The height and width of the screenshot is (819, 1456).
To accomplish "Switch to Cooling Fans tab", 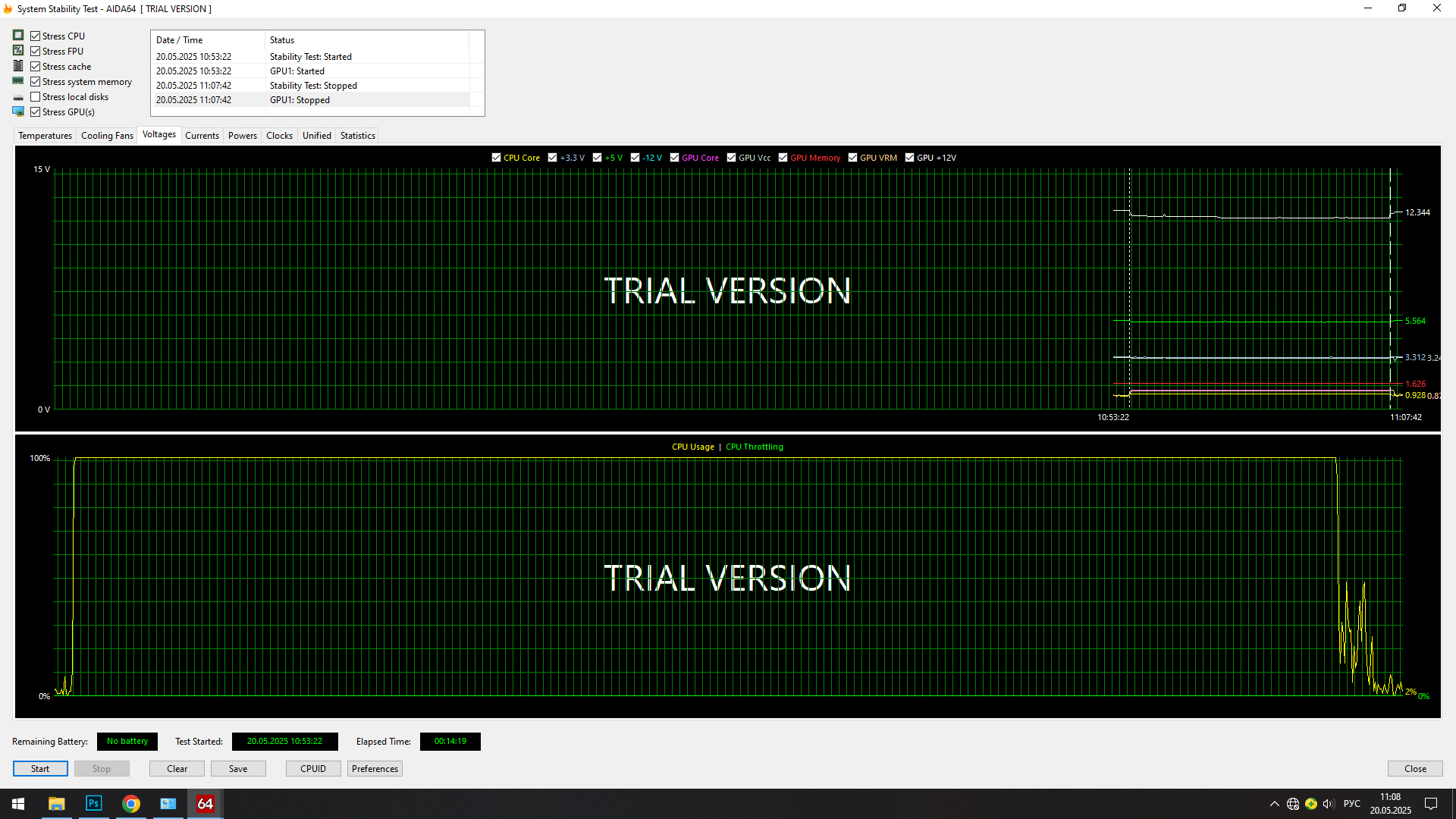I will (107, 136).
